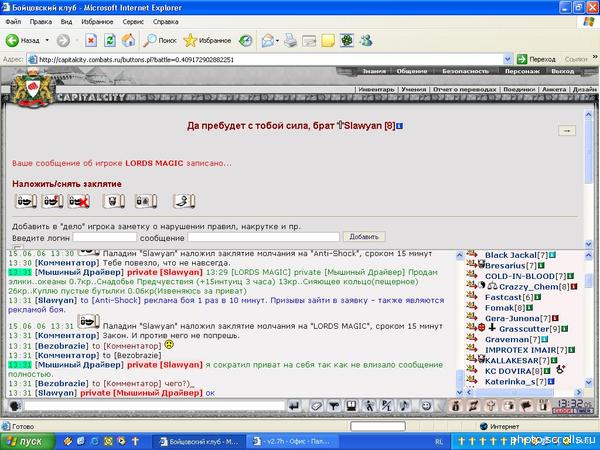Click the пуск Start button
600x450 pixels.
(x=27, y=441)
